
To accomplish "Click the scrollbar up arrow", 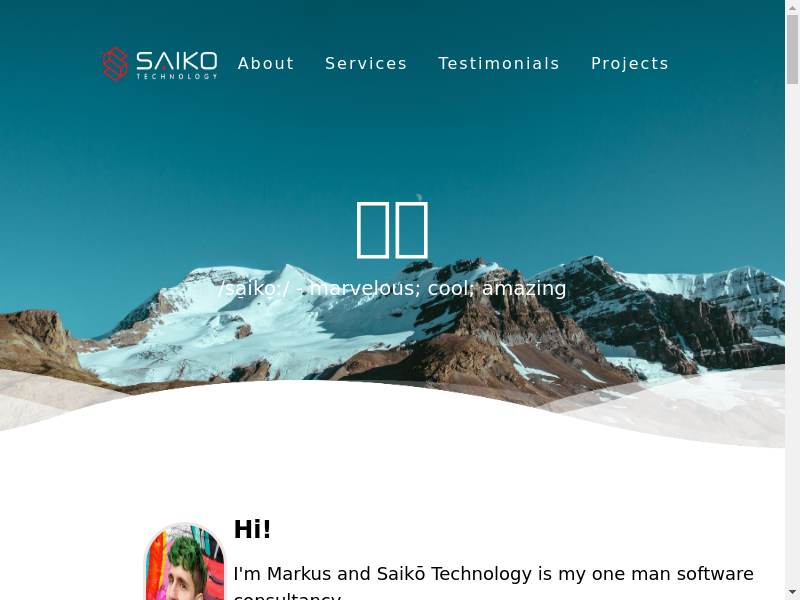I will tap(792, 7).
